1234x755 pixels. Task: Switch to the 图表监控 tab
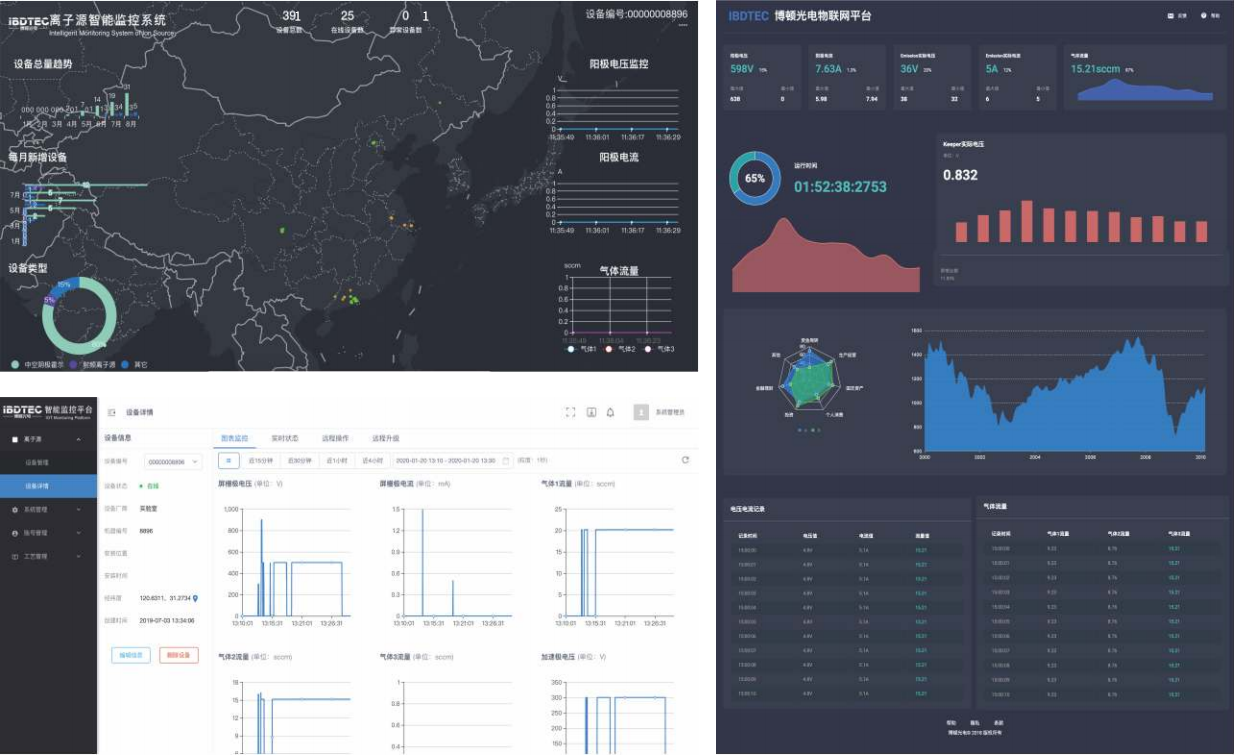pos(234,438)
